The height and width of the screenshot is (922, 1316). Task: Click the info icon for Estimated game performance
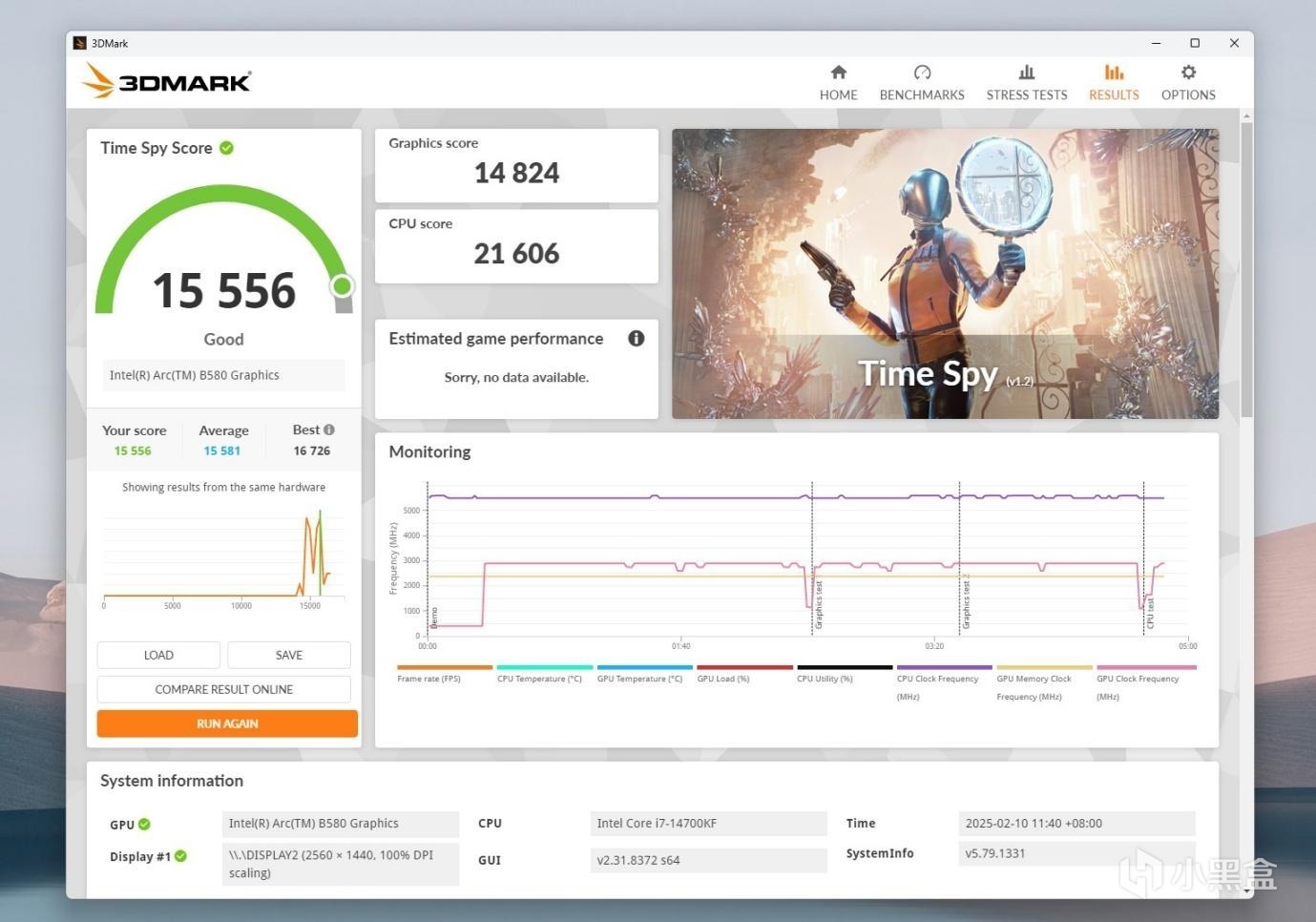coord(637,338)
